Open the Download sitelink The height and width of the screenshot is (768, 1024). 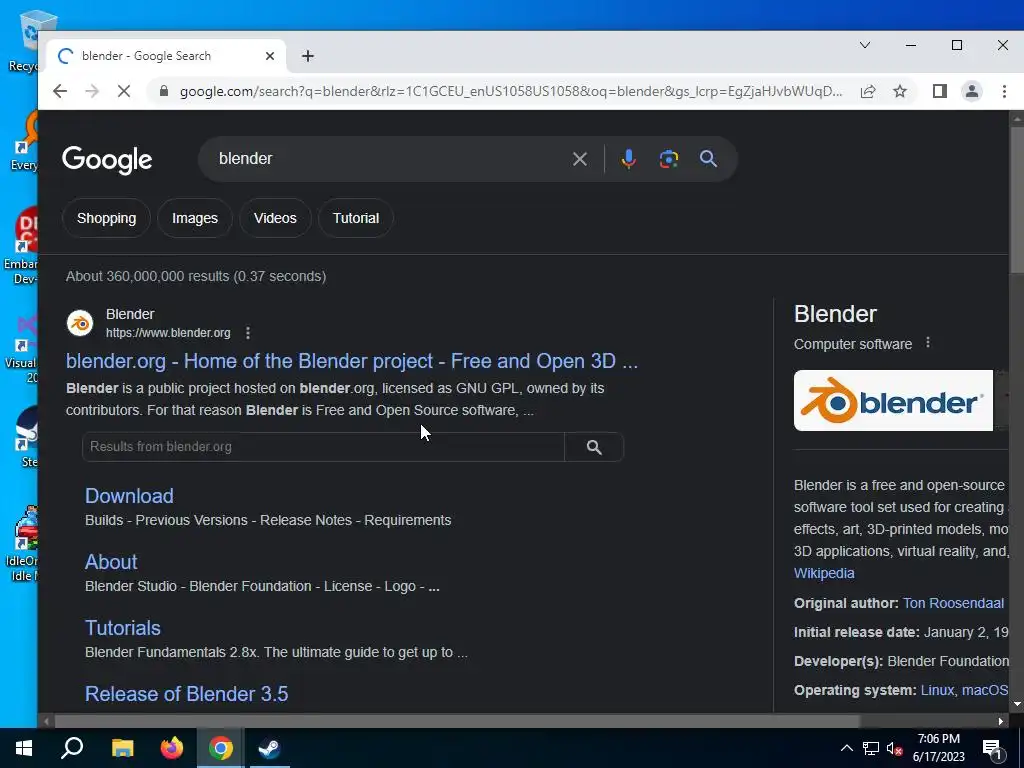[x=129, y=496]
